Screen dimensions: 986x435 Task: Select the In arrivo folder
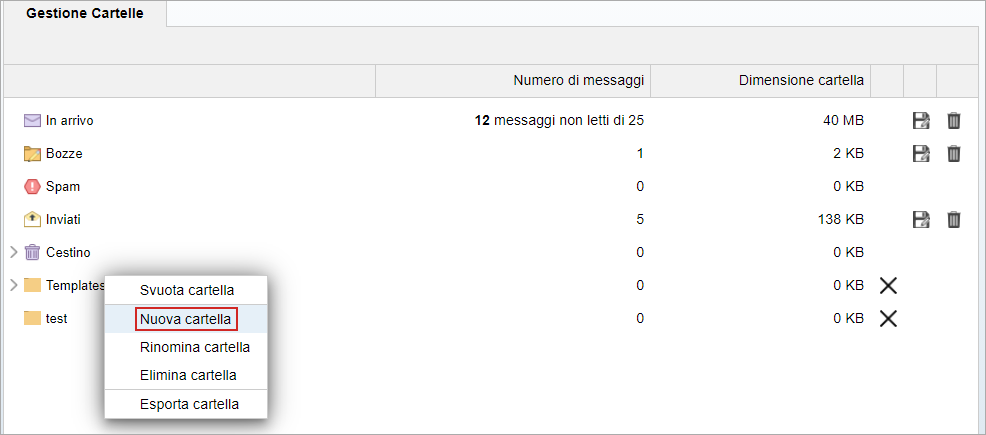click(x=69, y=121)
